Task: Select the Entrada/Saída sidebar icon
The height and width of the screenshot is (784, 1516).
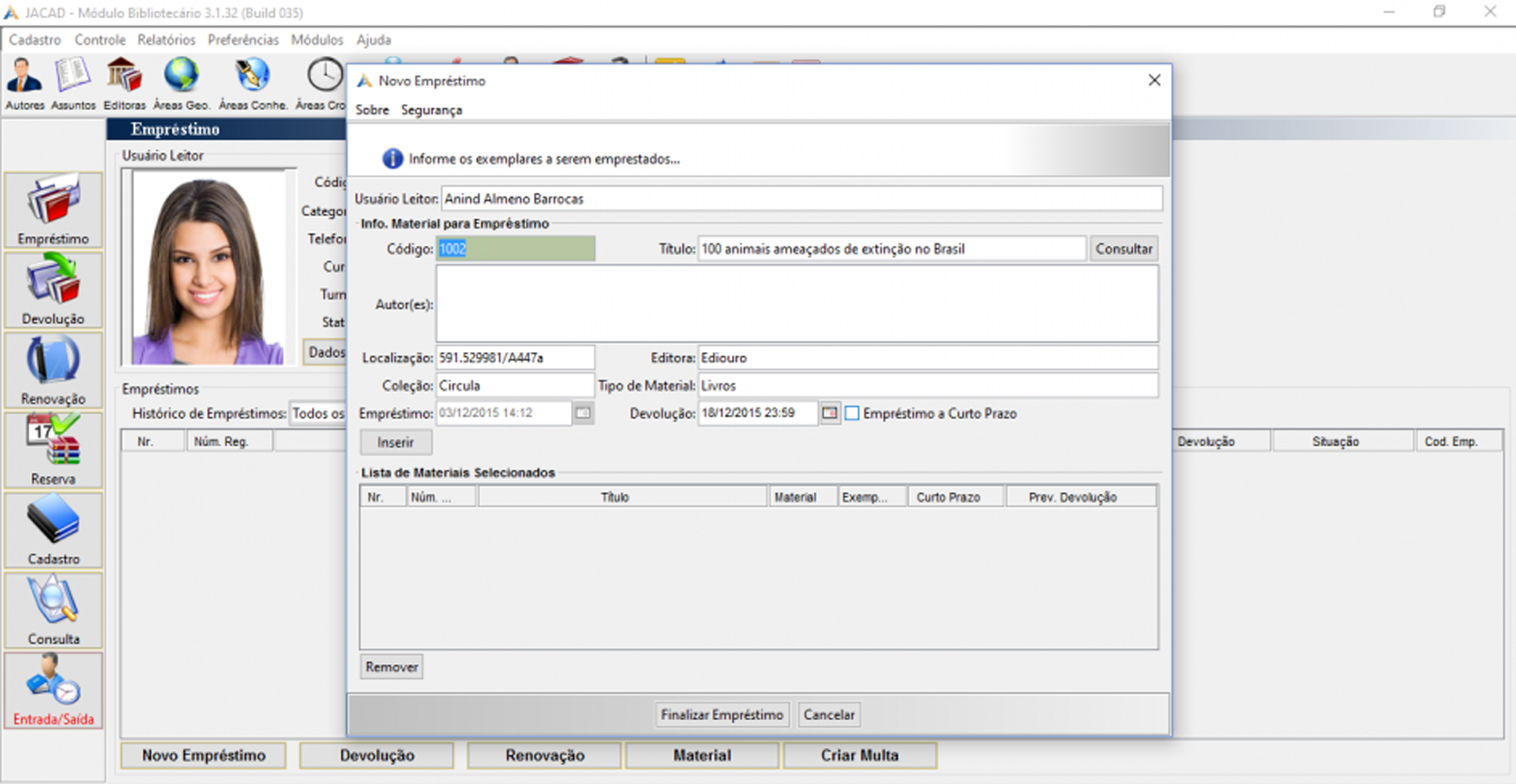Action: click(x=53, y=690)
